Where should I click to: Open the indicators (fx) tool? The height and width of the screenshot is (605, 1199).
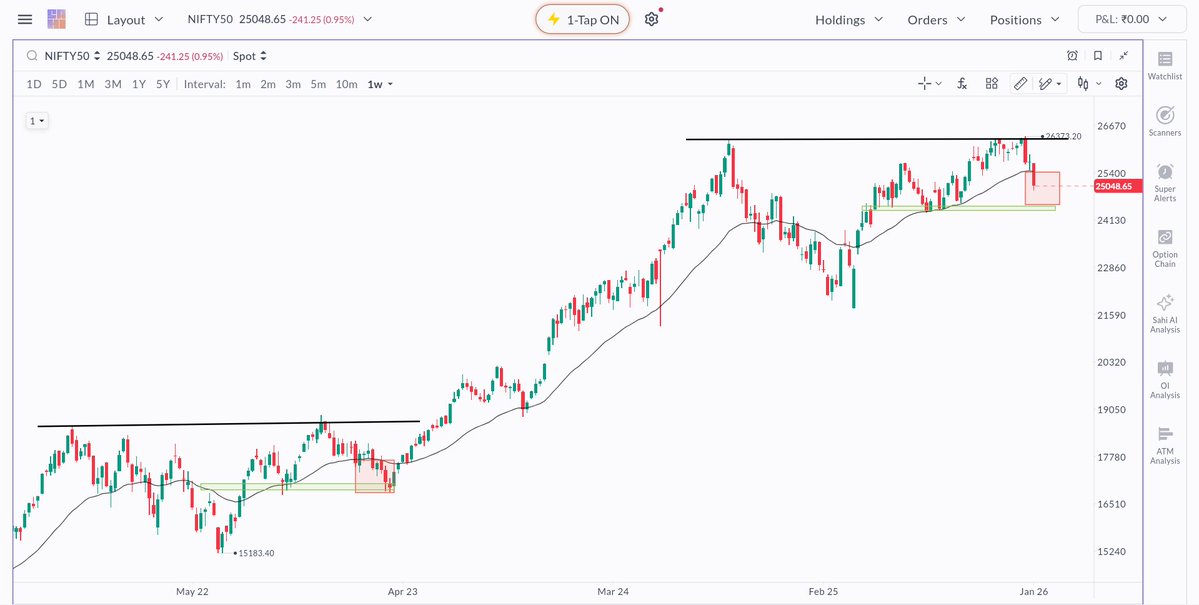tap(961, 84)
